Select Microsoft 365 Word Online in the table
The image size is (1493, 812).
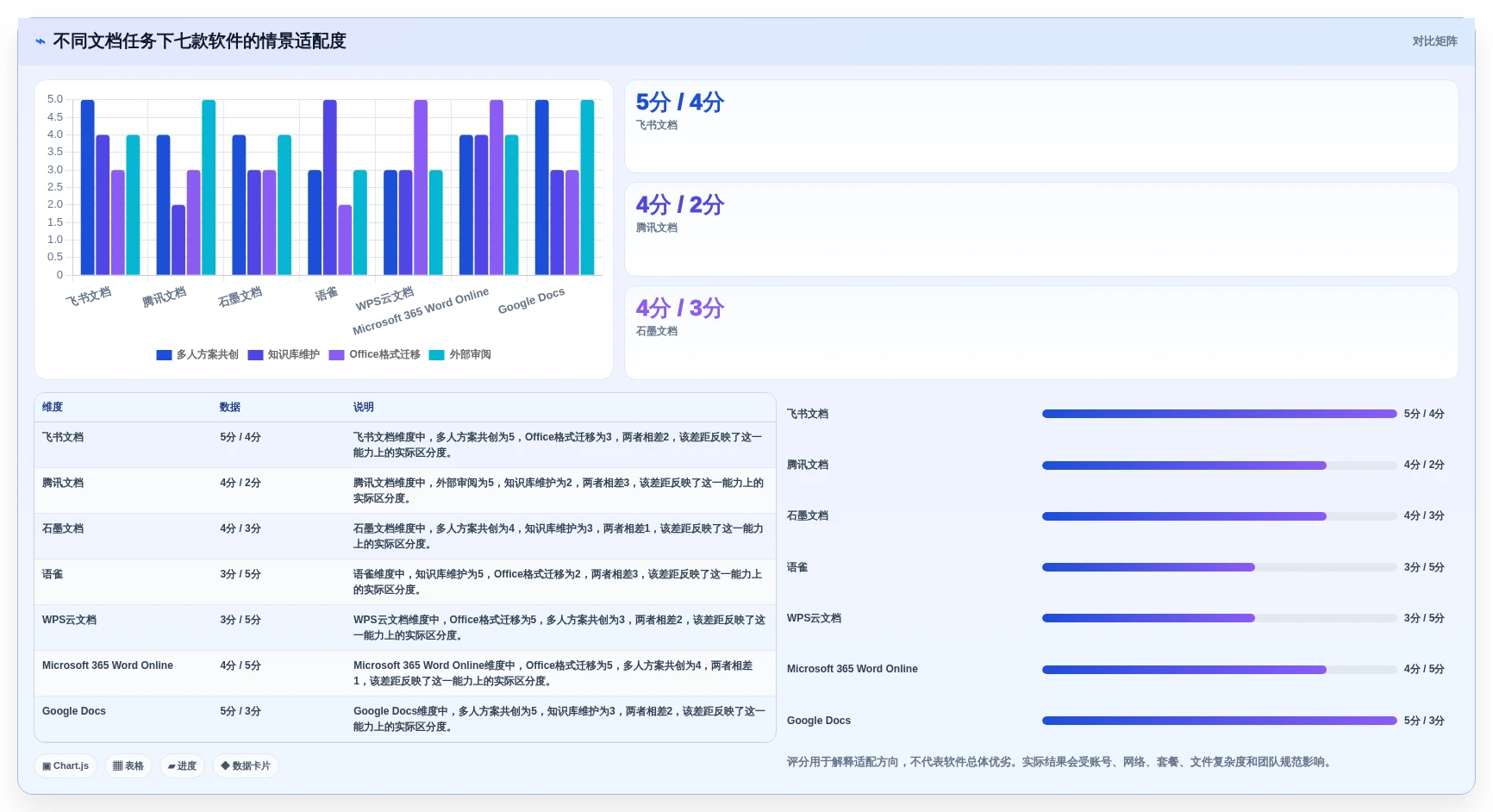click(x=108, y=665)
